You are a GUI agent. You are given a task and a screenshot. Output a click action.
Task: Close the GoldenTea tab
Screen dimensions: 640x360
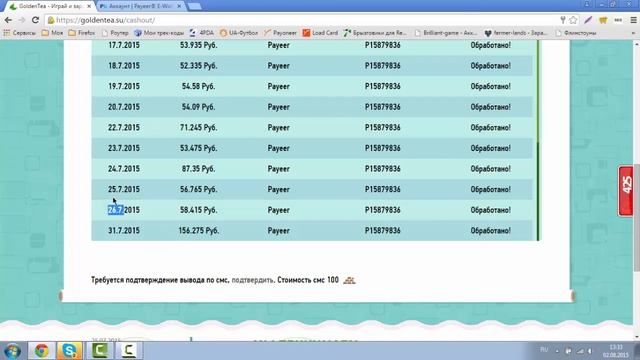(x=89, y=6)
